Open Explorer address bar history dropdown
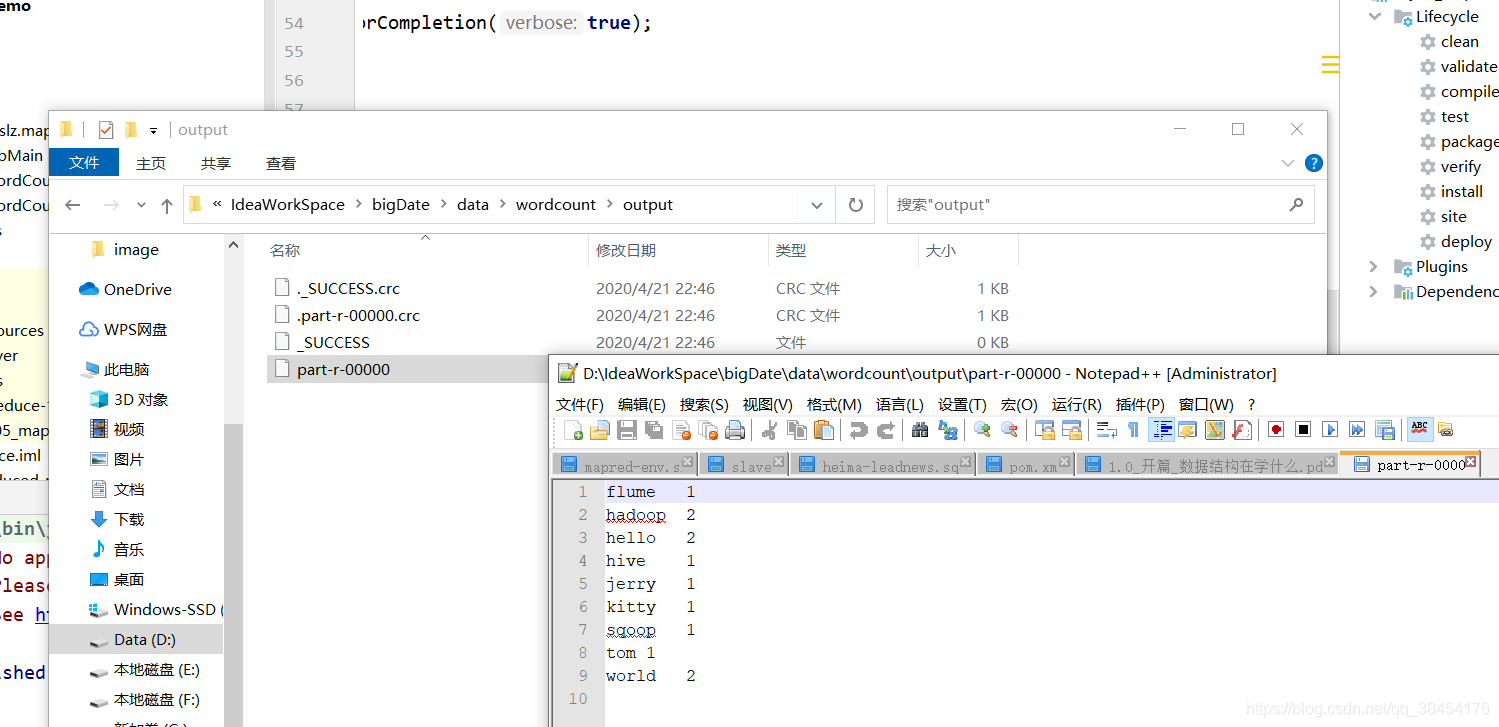The image size is (1499, 727). (817, 205)
